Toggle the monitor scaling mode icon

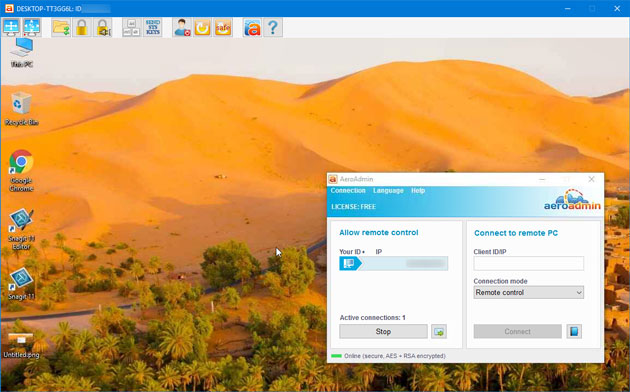(x=32, y=27)
